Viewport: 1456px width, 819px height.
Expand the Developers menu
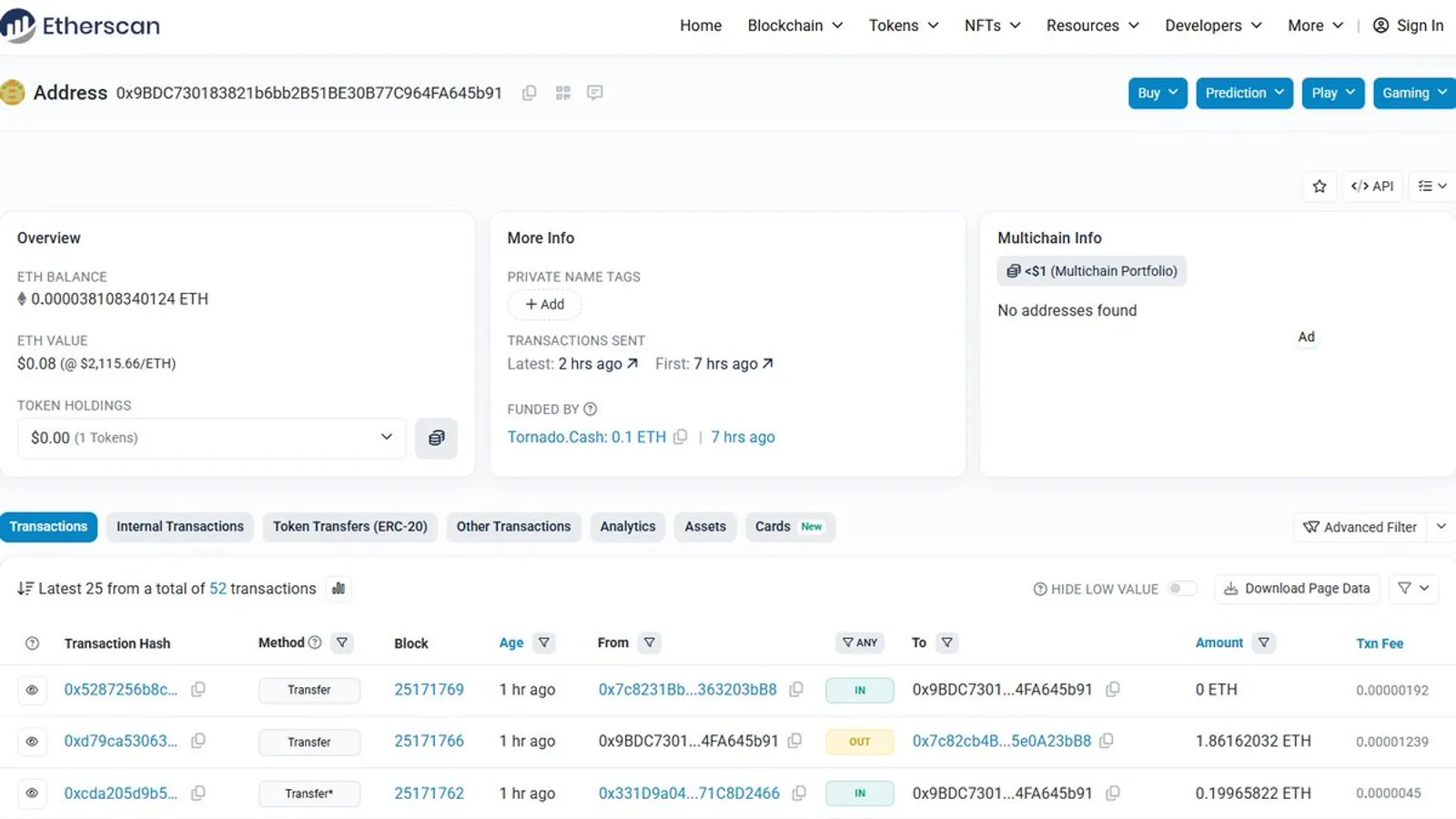[x=1214, y=25]
